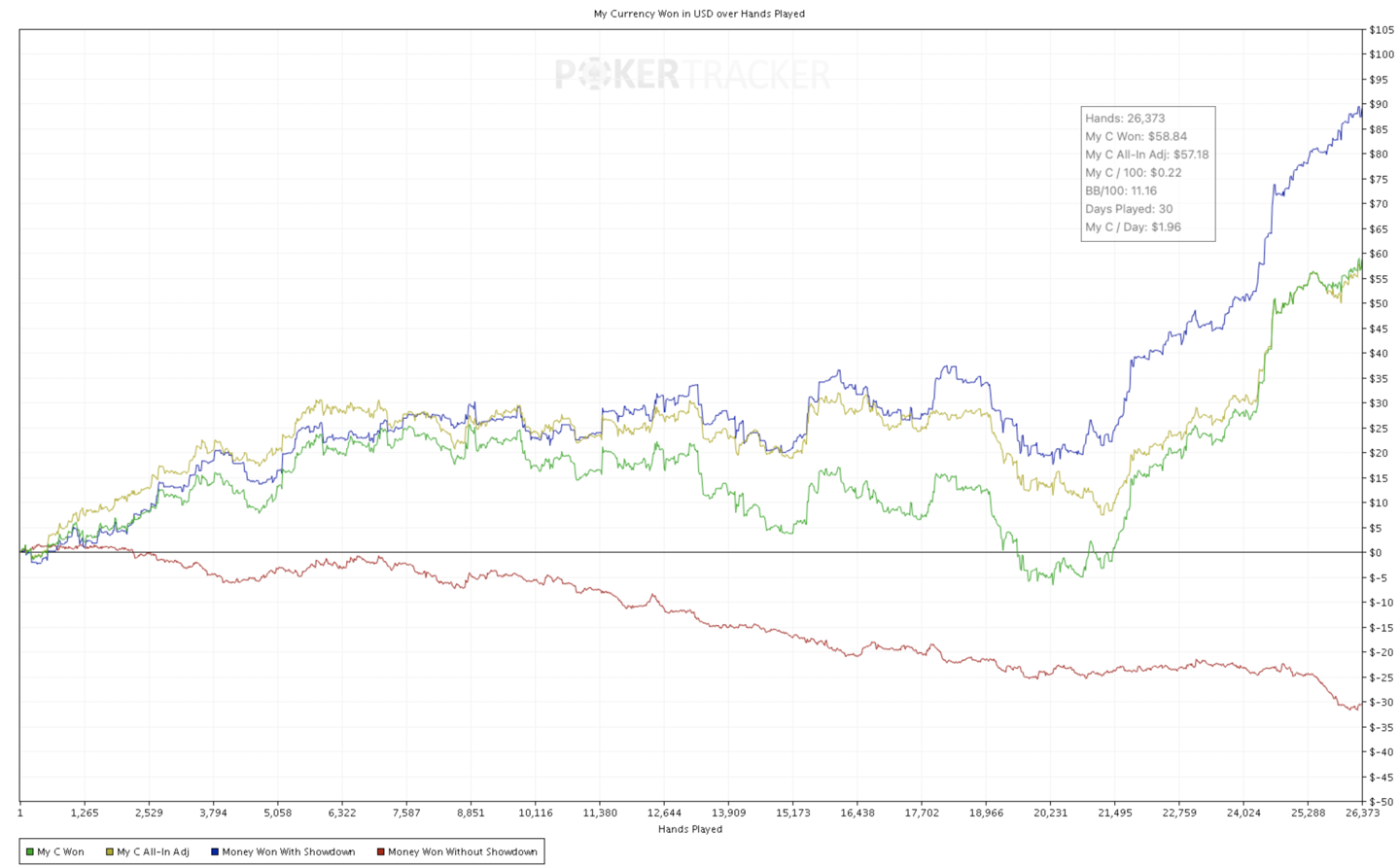
Task: Click the '$30' y-axis label
Action: tap(1379, 403)
